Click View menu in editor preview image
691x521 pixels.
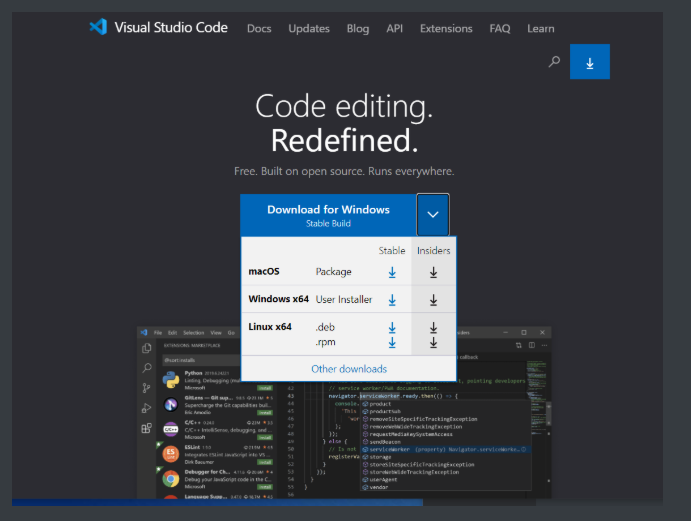tap(216, 333)
